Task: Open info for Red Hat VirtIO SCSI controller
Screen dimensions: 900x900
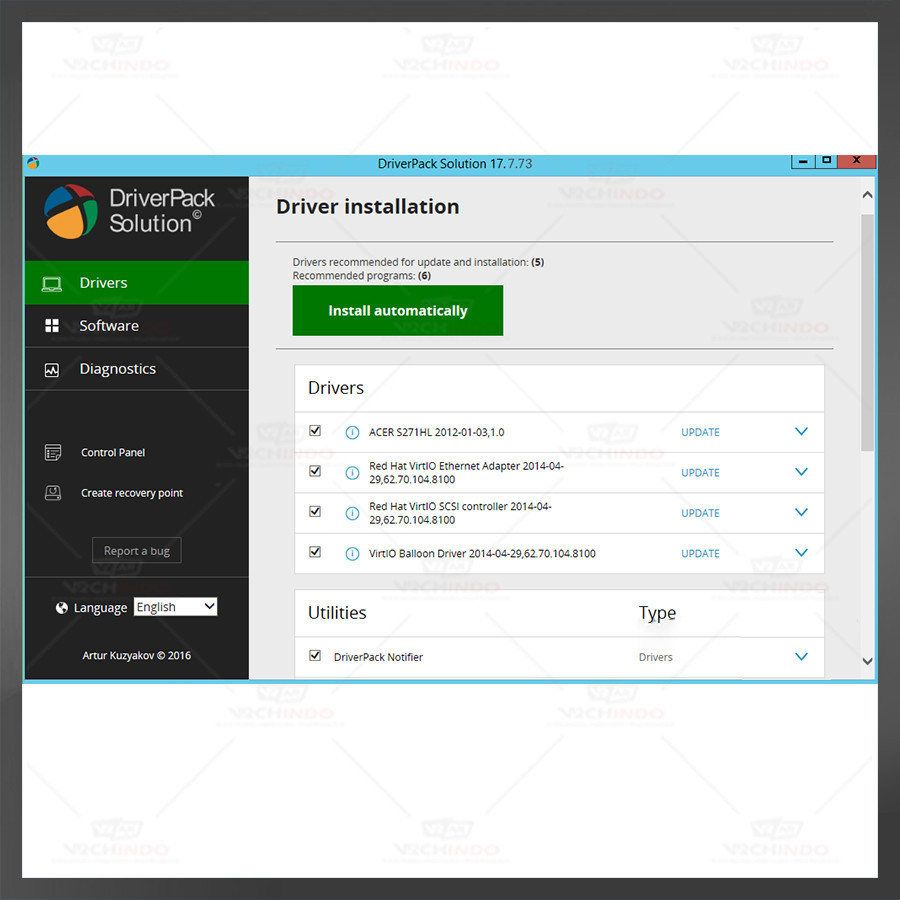Action: (352, 513)
